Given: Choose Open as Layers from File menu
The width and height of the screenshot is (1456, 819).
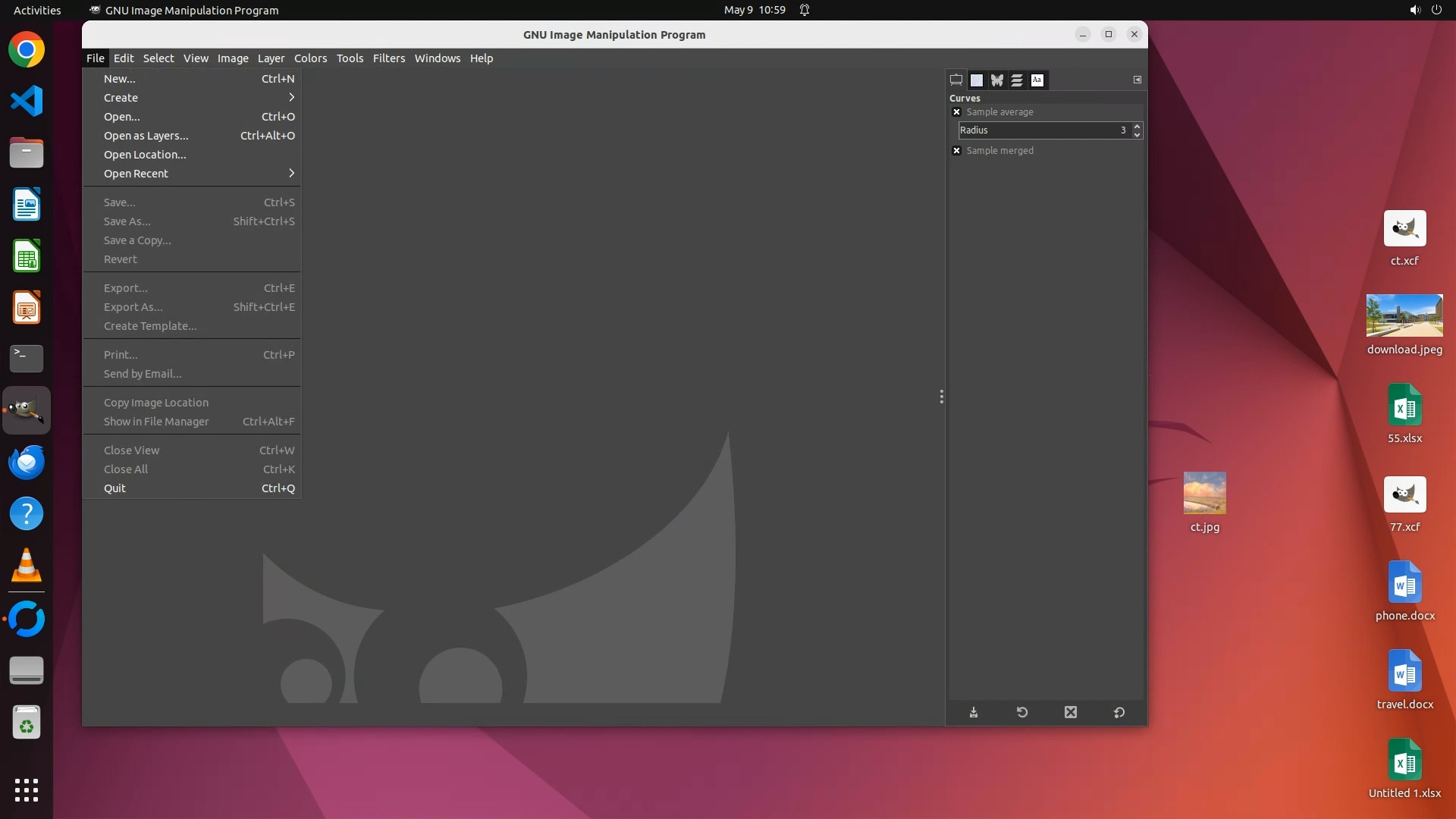Looking at the screenshot, I should tap(146, 135).
